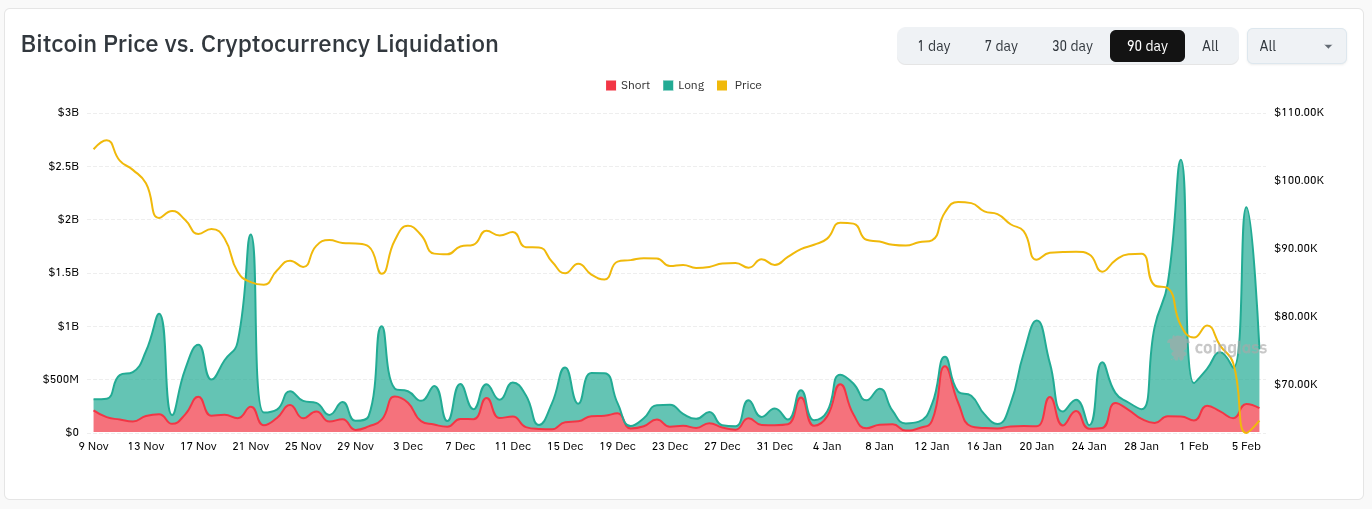Select the 30 day time range
Screen dimensions: 1372x509
point(1072,46)
